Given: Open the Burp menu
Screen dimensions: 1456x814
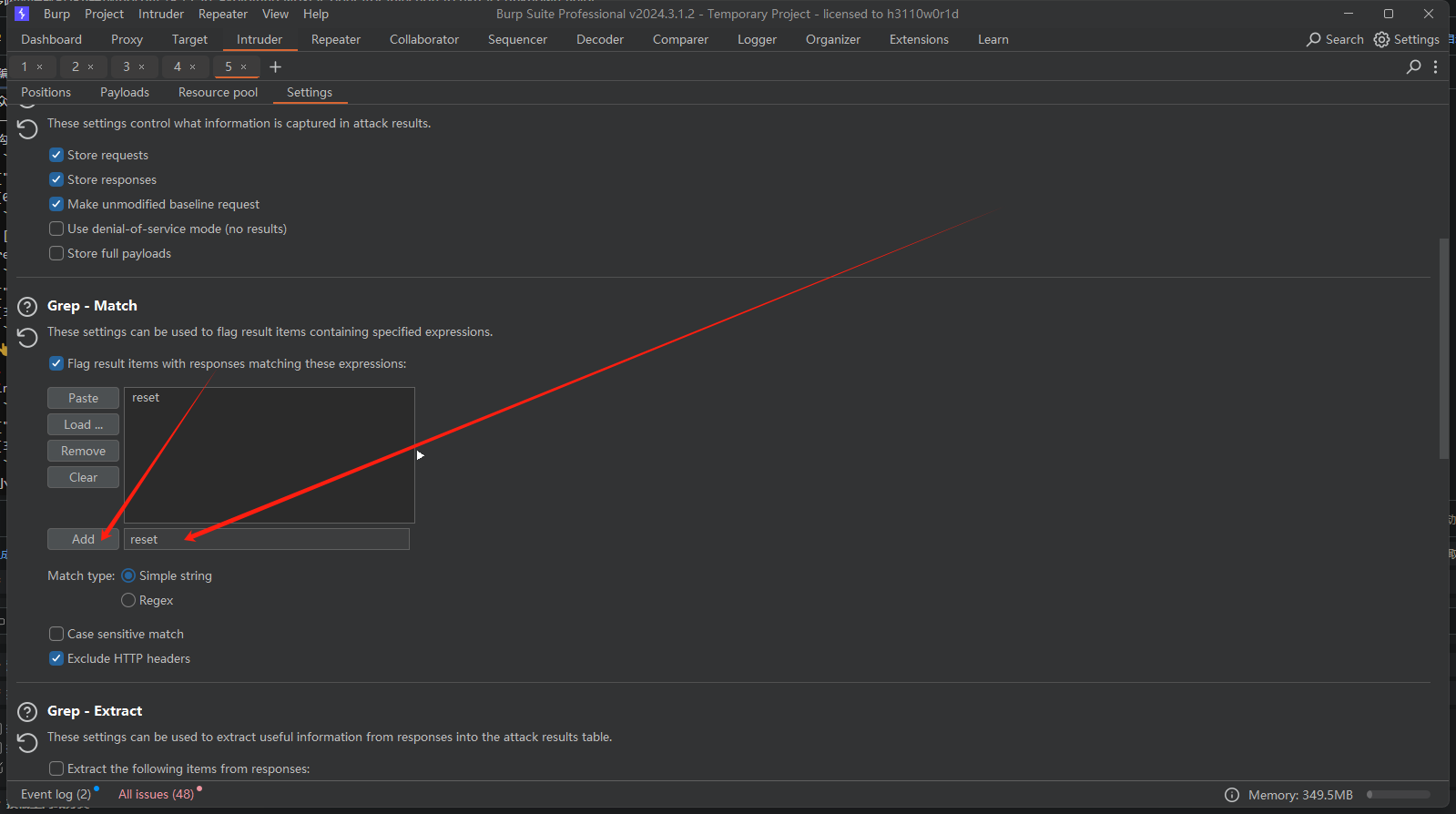Looking at the screenshot, I should pos(56,14).
